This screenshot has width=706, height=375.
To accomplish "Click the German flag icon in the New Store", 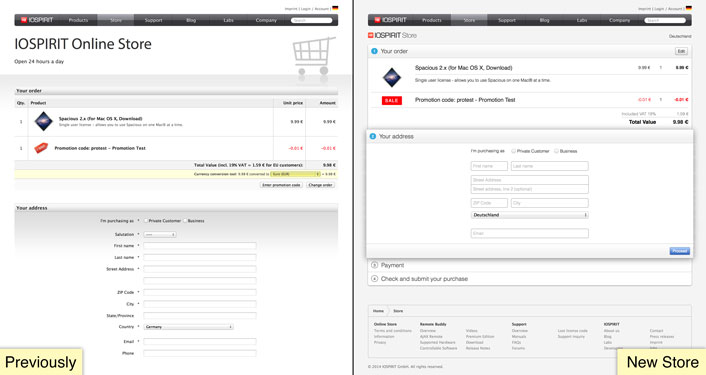I will (688, 8).
